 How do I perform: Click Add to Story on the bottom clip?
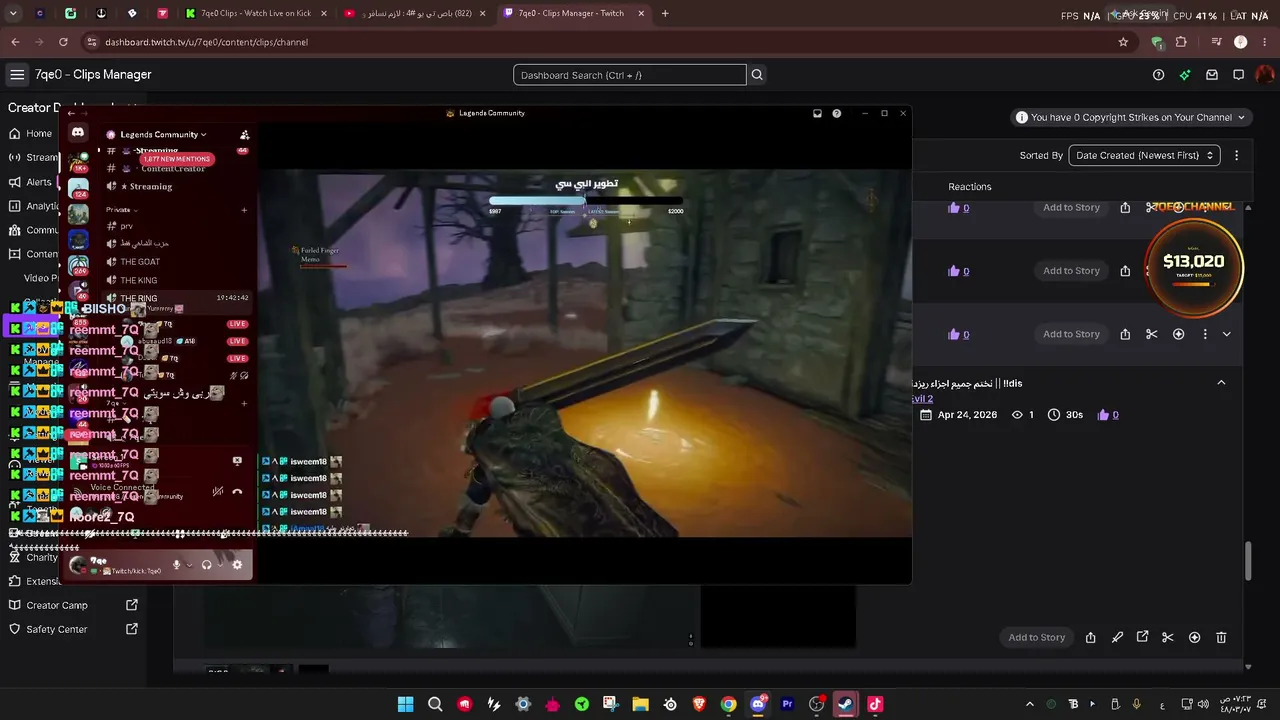[1036, 637]
